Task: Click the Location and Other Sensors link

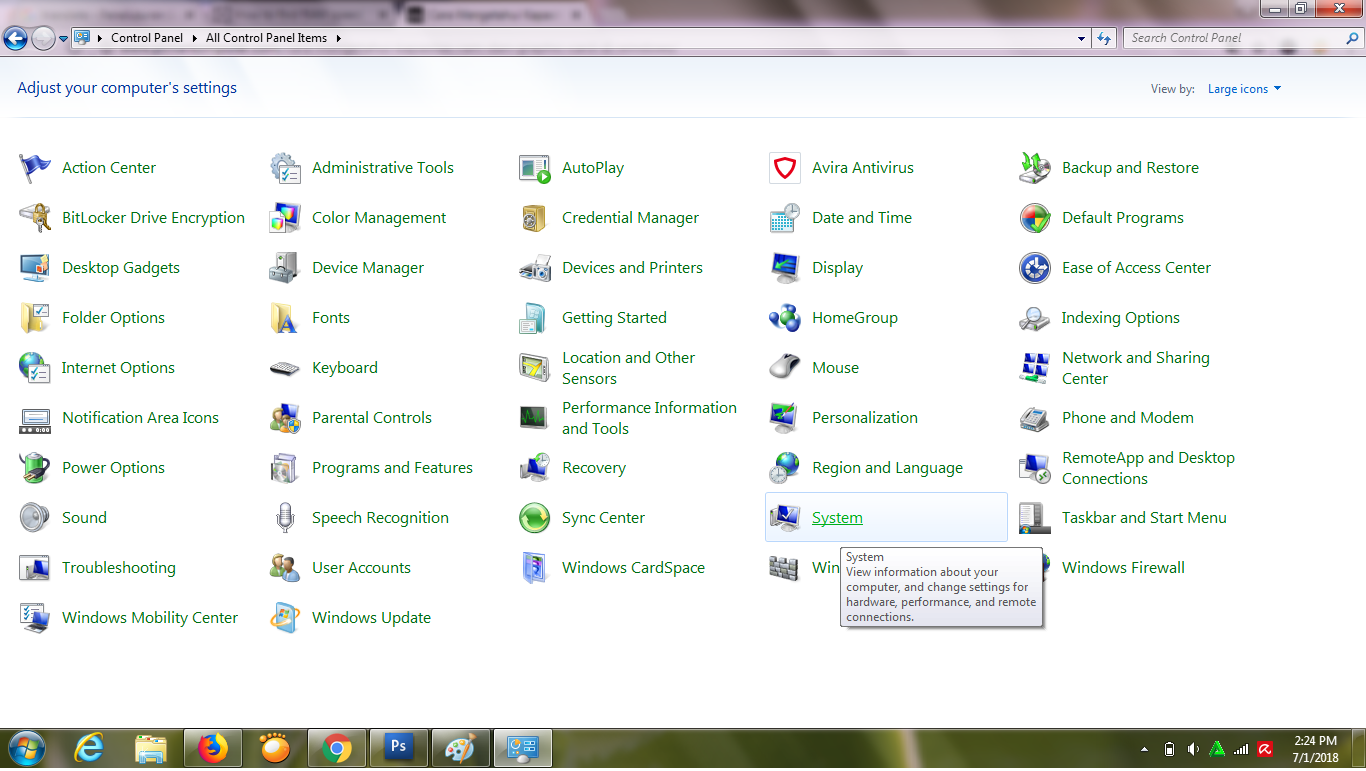Action: [628, 368]
